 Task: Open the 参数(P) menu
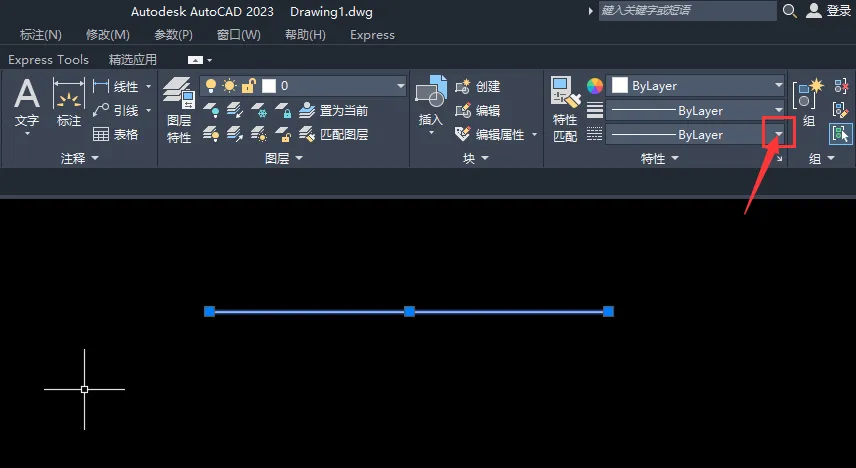point(173,34)
